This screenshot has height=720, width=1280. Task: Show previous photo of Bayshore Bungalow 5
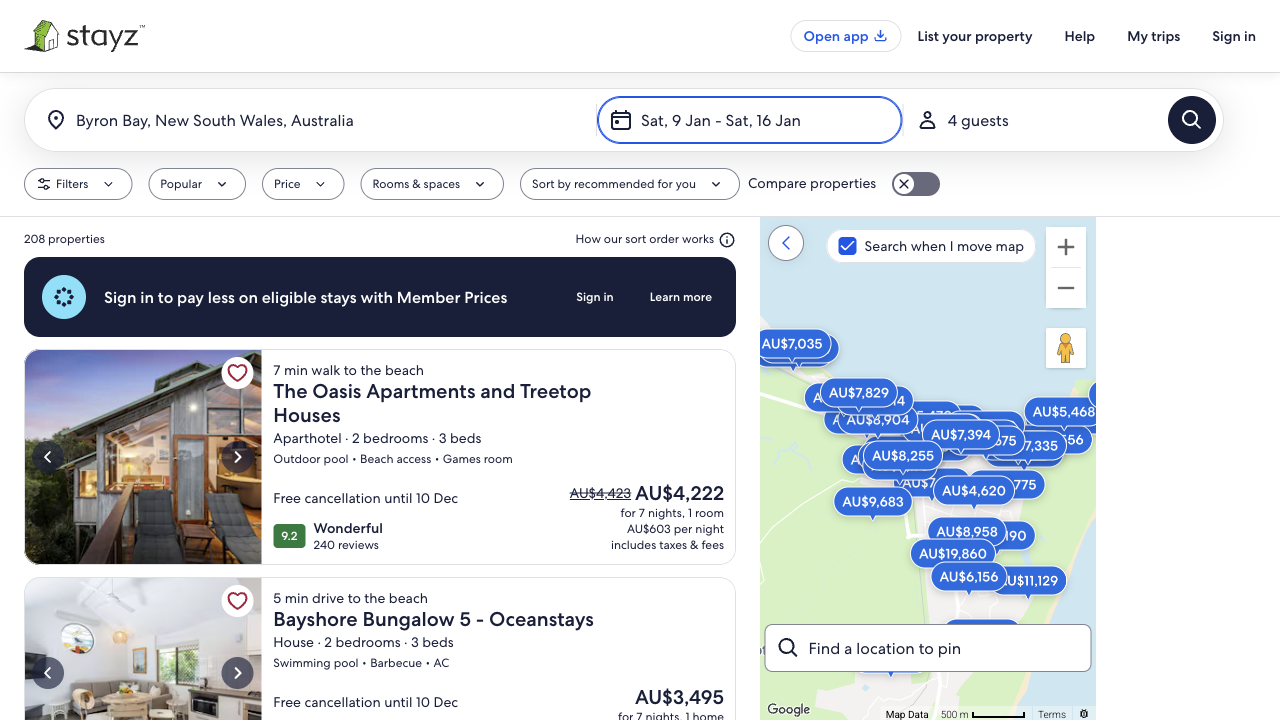coord(48,673)
